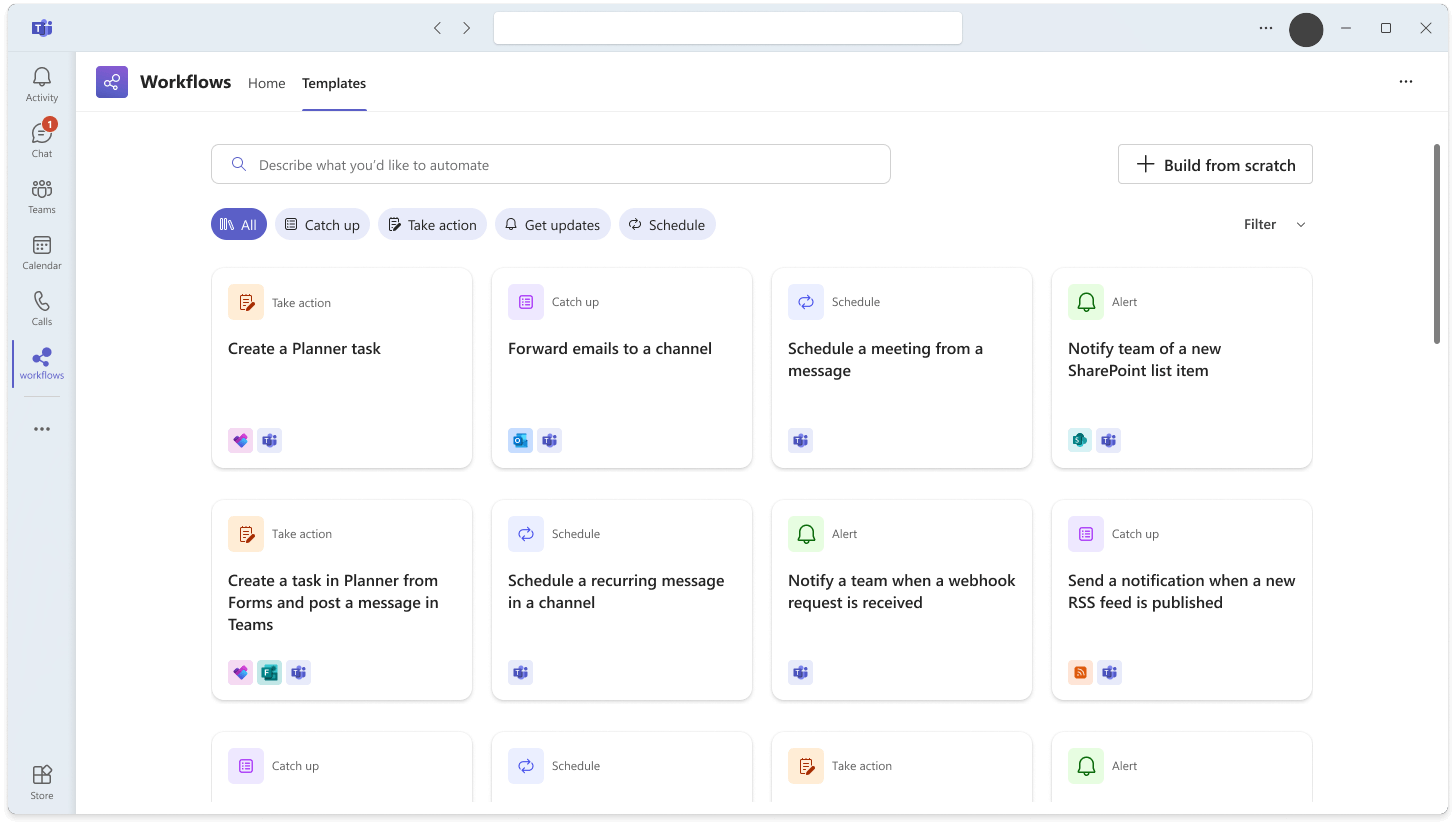Image resolution: width=1456 pixels, height=826 pixels.
Task: Expand the Filter dropdown
Action: point(1275,225)
